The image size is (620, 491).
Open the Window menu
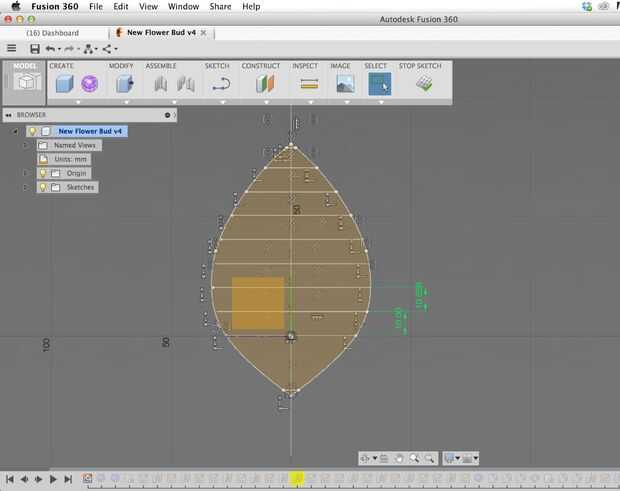183,6
